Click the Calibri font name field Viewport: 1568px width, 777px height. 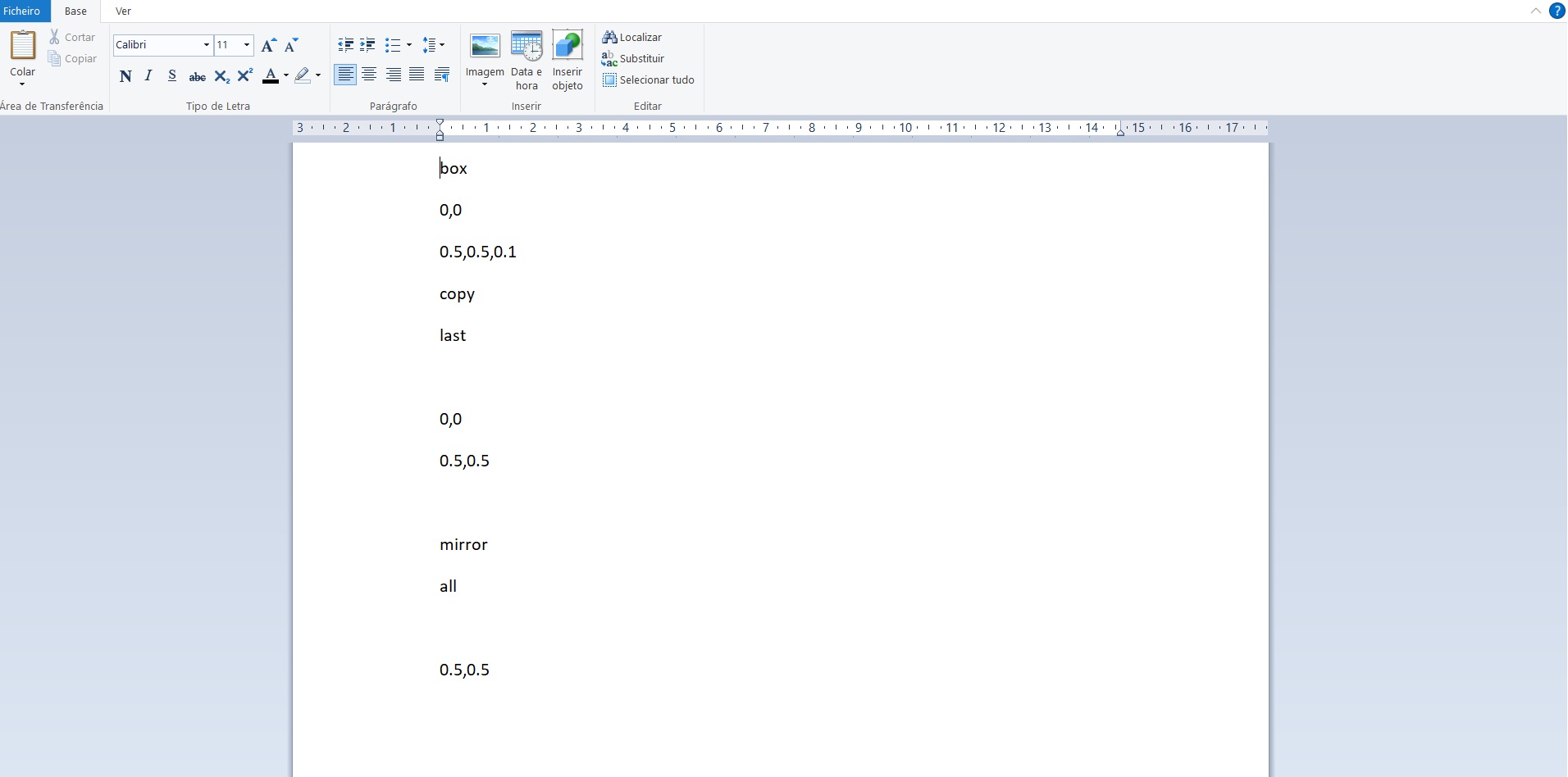click(157, 45)
